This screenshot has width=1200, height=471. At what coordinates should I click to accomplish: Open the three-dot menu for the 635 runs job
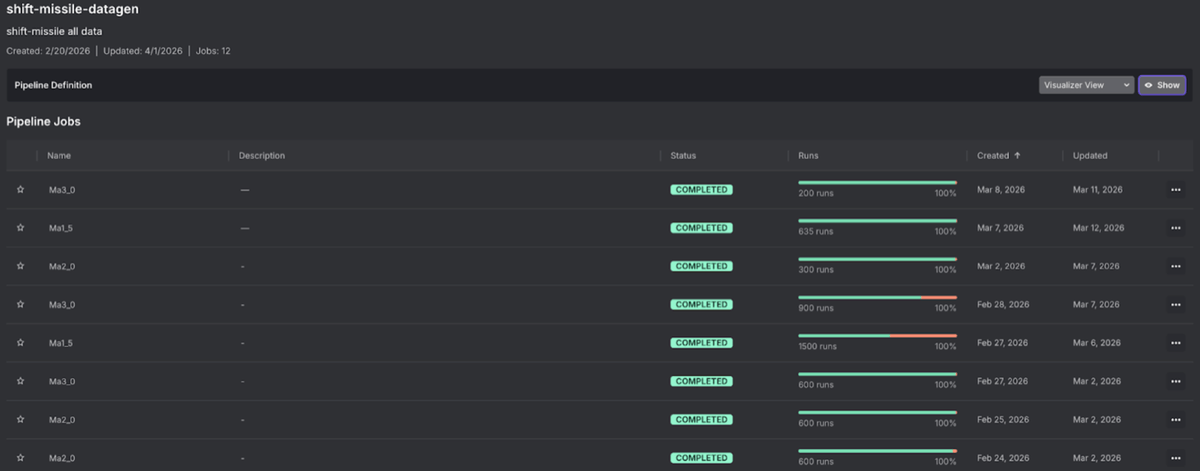1175,228
